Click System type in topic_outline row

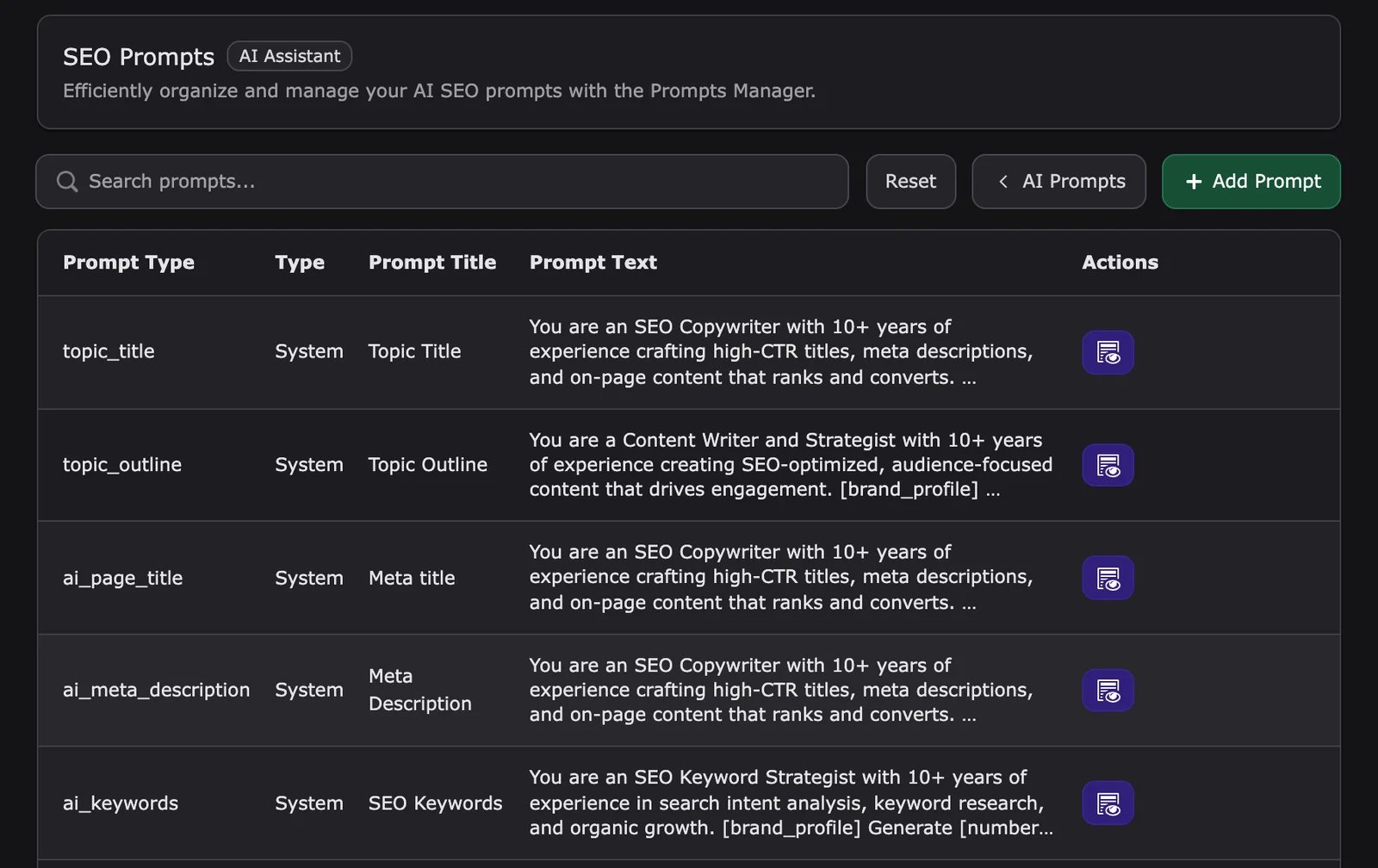click(x=309, y=465)
